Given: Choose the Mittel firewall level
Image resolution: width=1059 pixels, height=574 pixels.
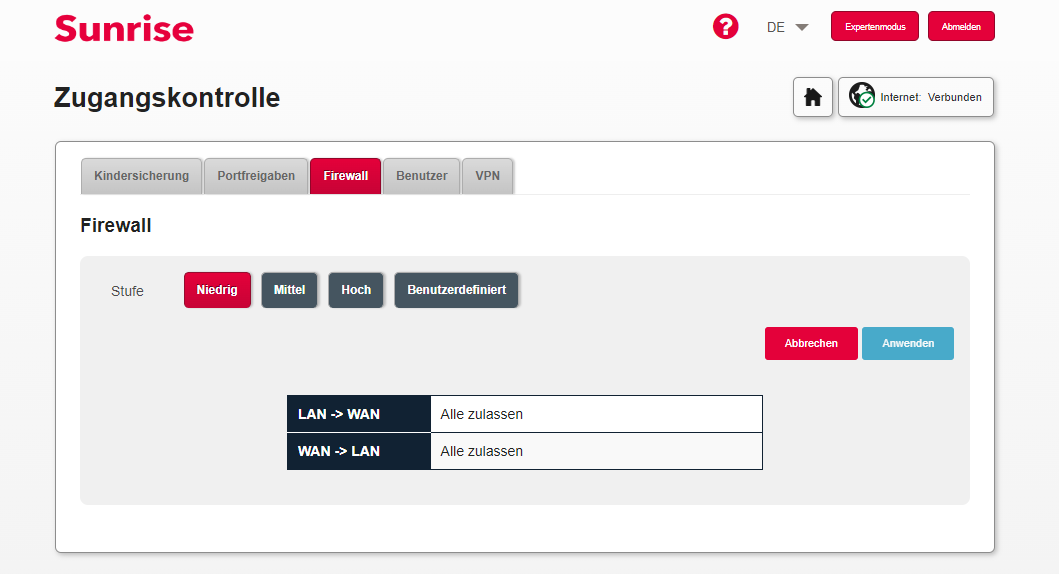Looking at the screenshot, I should click(289, 290).
